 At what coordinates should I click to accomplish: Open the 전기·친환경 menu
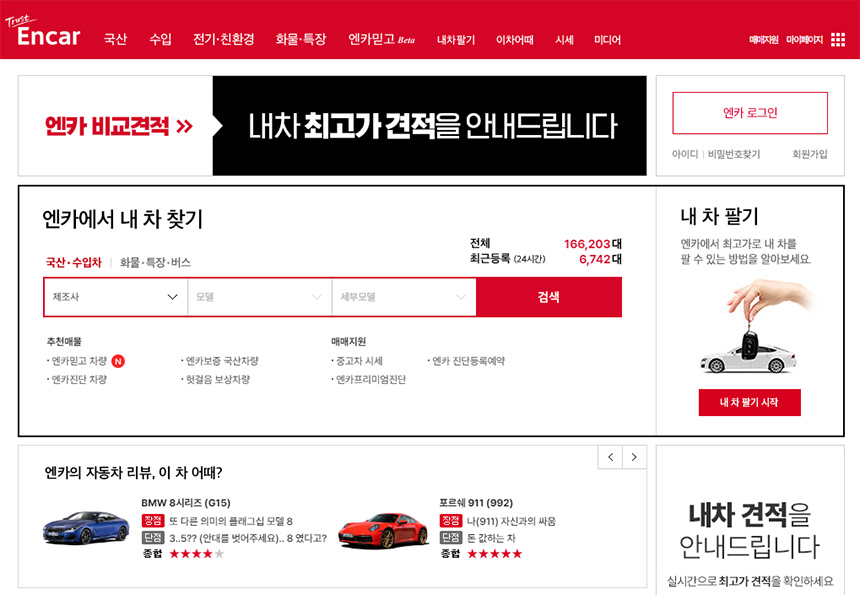pyautogui.click(x=224, y=39)
